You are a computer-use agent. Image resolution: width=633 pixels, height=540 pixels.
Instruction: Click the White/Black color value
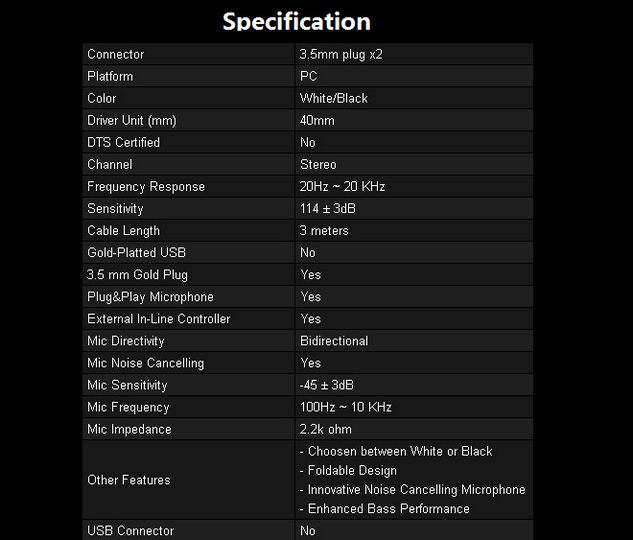click(334, 98)
